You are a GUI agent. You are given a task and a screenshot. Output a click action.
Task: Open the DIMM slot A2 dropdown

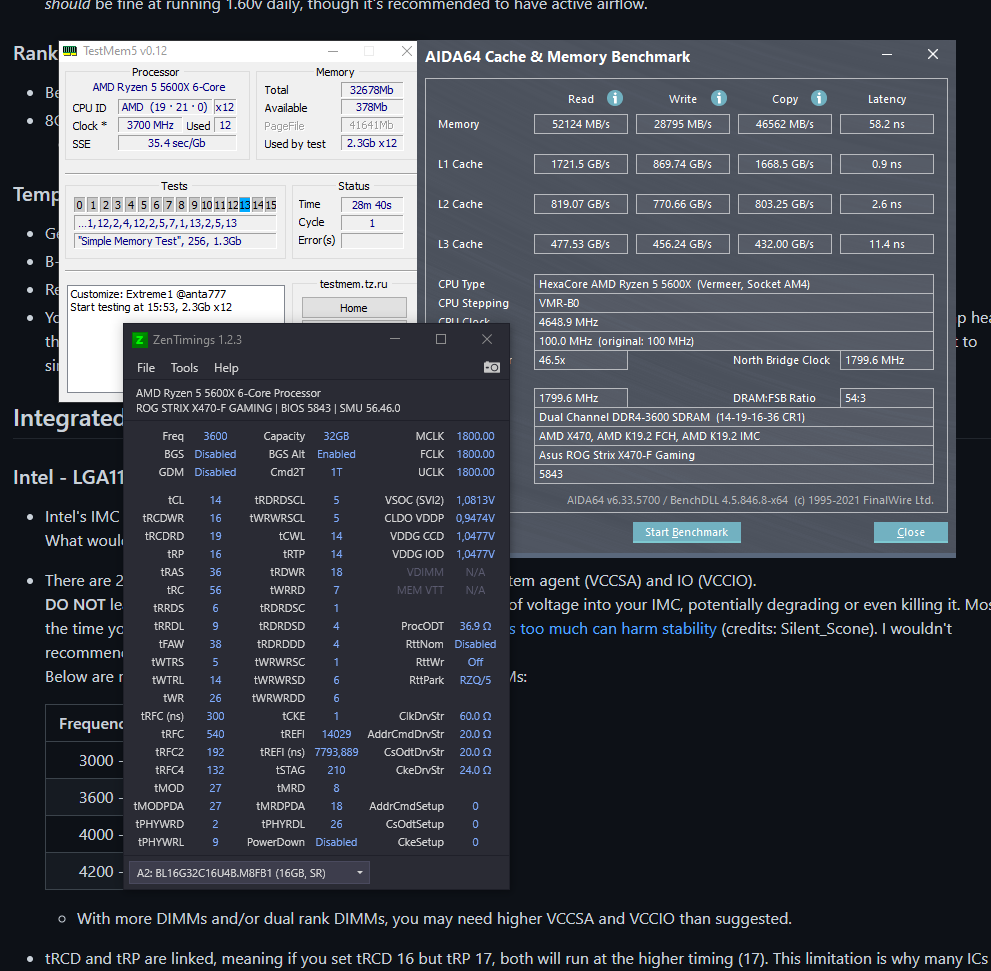click(x=249, y=872)
